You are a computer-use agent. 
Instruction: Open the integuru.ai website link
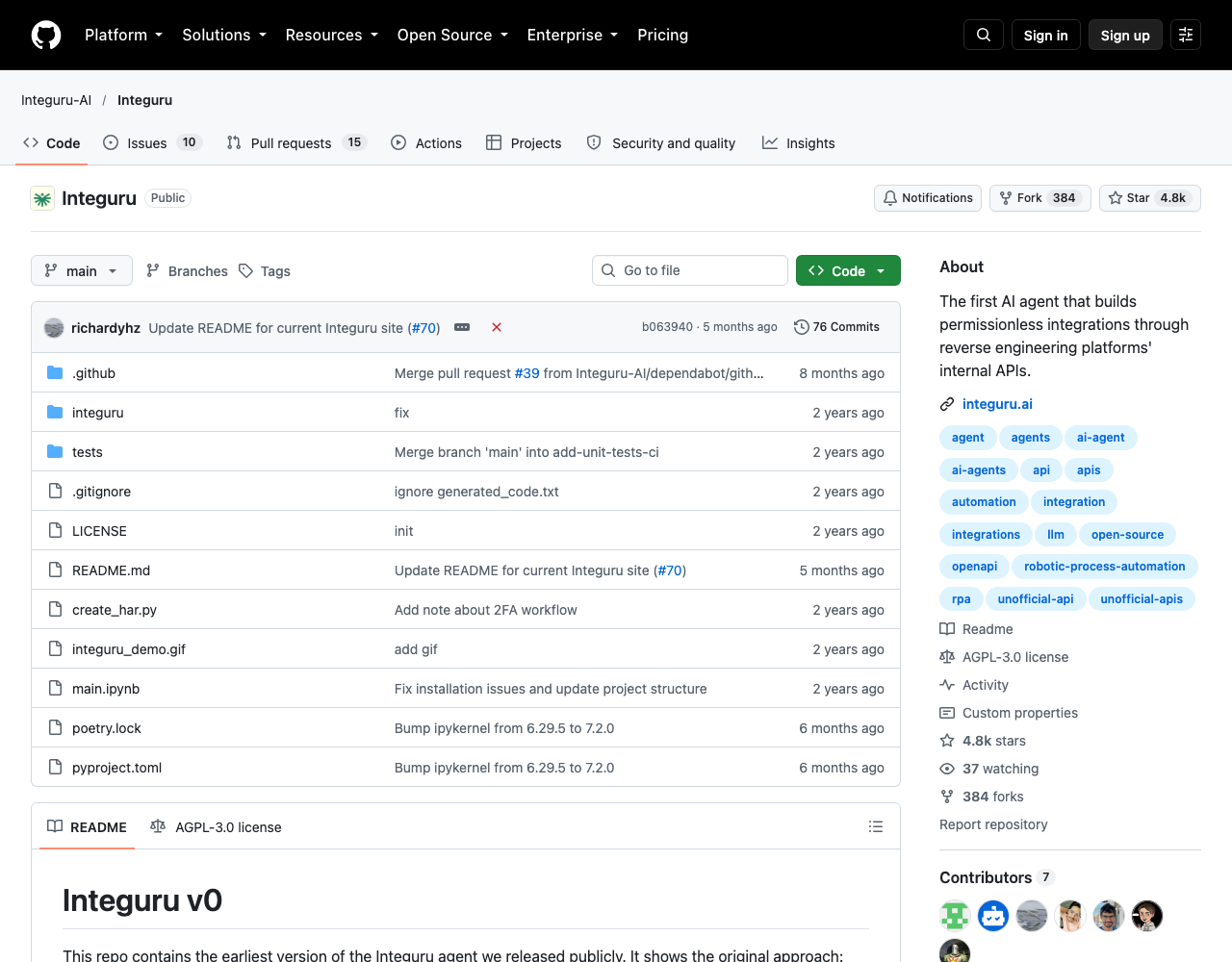[997, 404]
